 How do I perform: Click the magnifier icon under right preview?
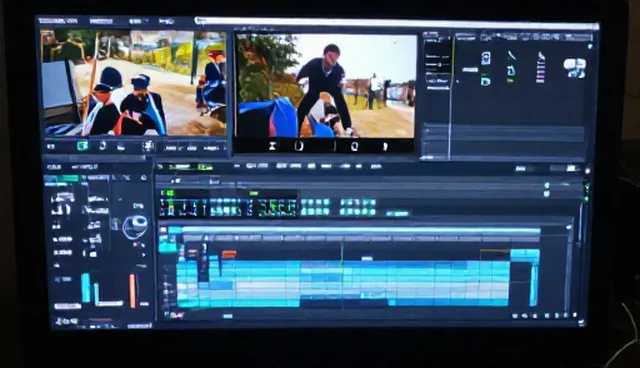[x=354, y=146]
